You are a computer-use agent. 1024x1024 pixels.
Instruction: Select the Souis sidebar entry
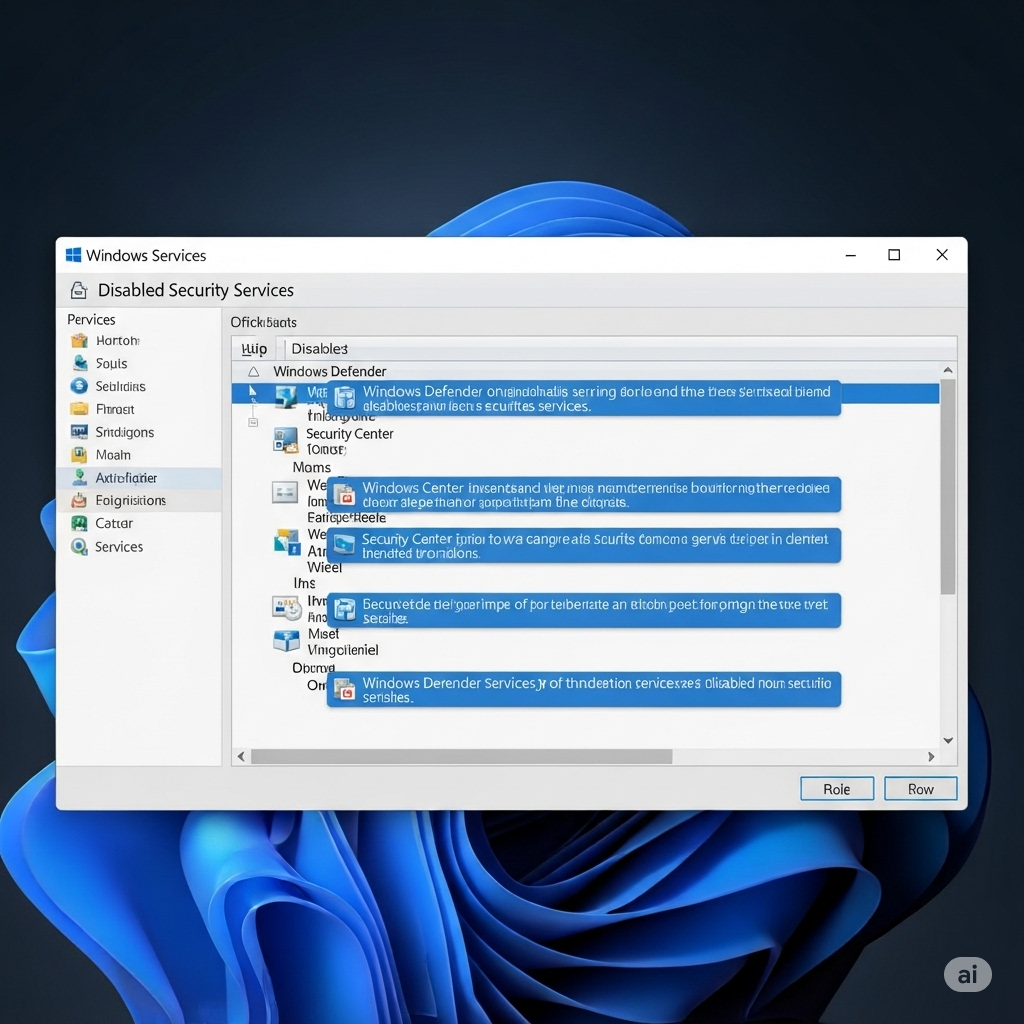139,363
